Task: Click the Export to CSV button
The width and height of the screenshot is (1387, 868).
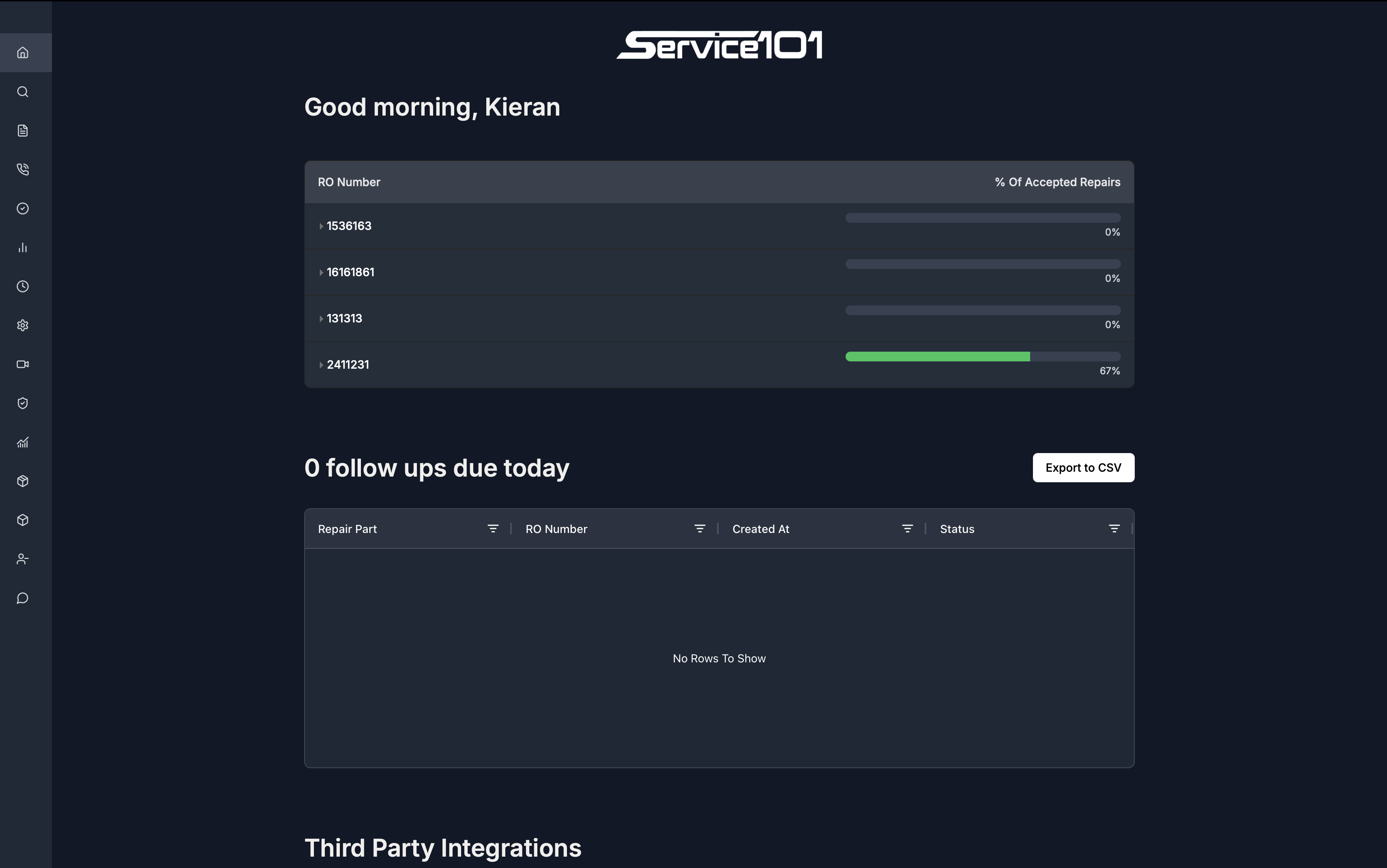Action: tap(1083, 468)
